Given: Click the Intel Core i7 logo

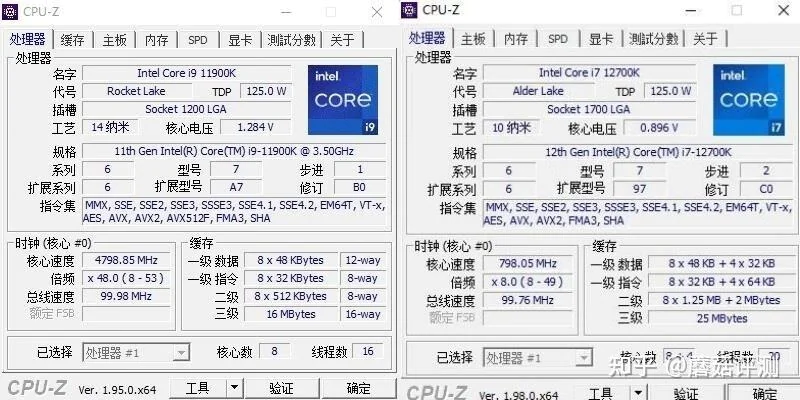Looking at the screenshot, I should (747, 99).
